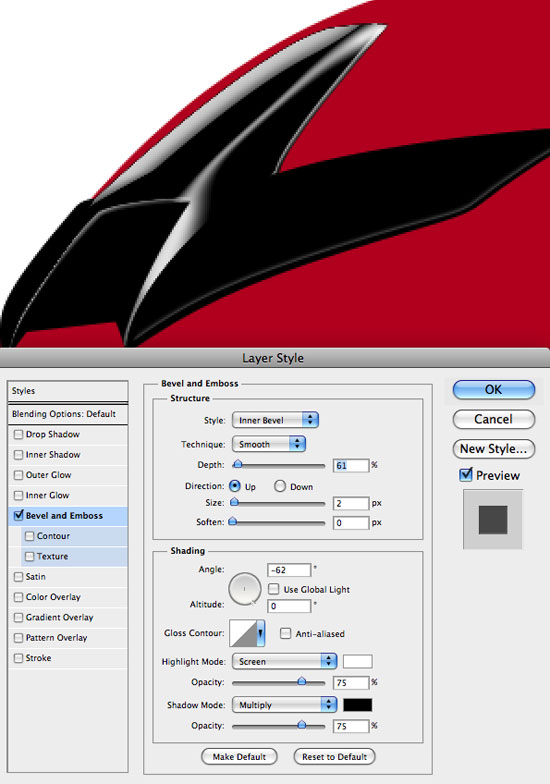
Task: Click the New Style... button
Action: pos(494,448)
